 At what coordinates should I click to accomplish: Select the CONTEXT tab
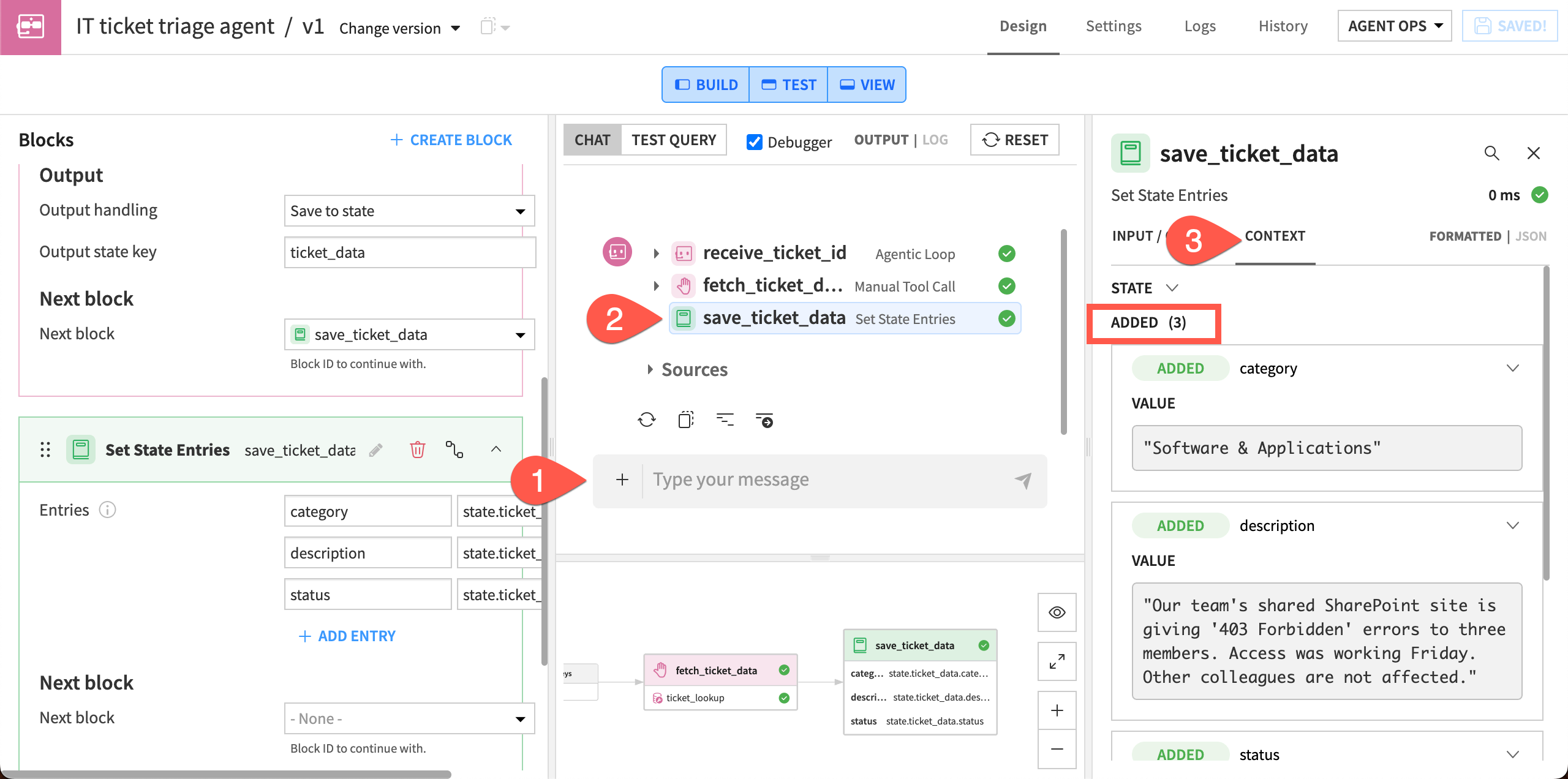1275,236
